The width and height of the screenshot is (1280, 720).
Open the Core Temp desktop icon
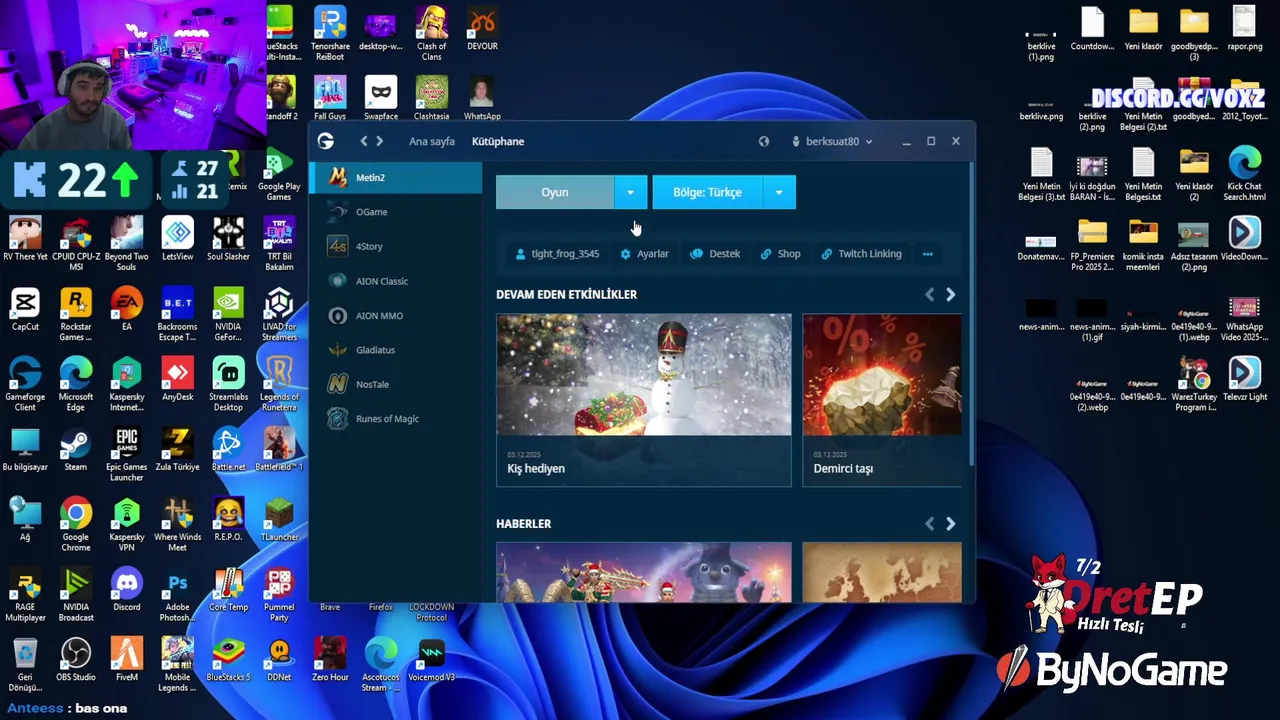[228, 589]
